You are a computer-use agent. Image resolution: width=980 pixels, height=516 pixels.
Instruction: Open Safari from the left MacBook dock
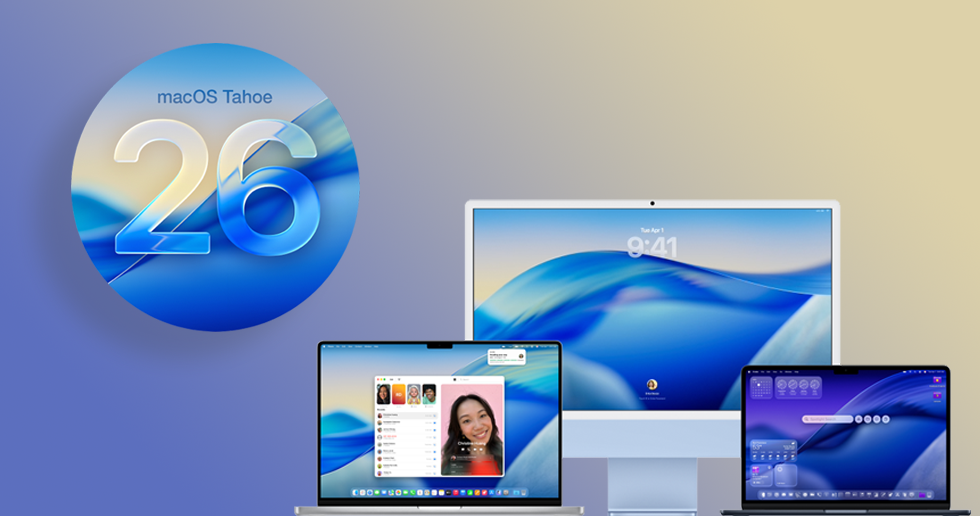coord(370,492)
